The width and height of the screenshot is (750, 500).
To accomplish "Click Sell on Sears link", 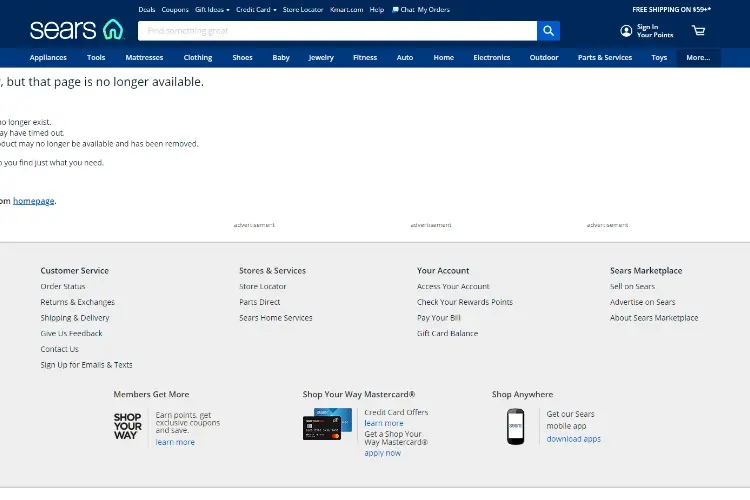I will point(632,286).
